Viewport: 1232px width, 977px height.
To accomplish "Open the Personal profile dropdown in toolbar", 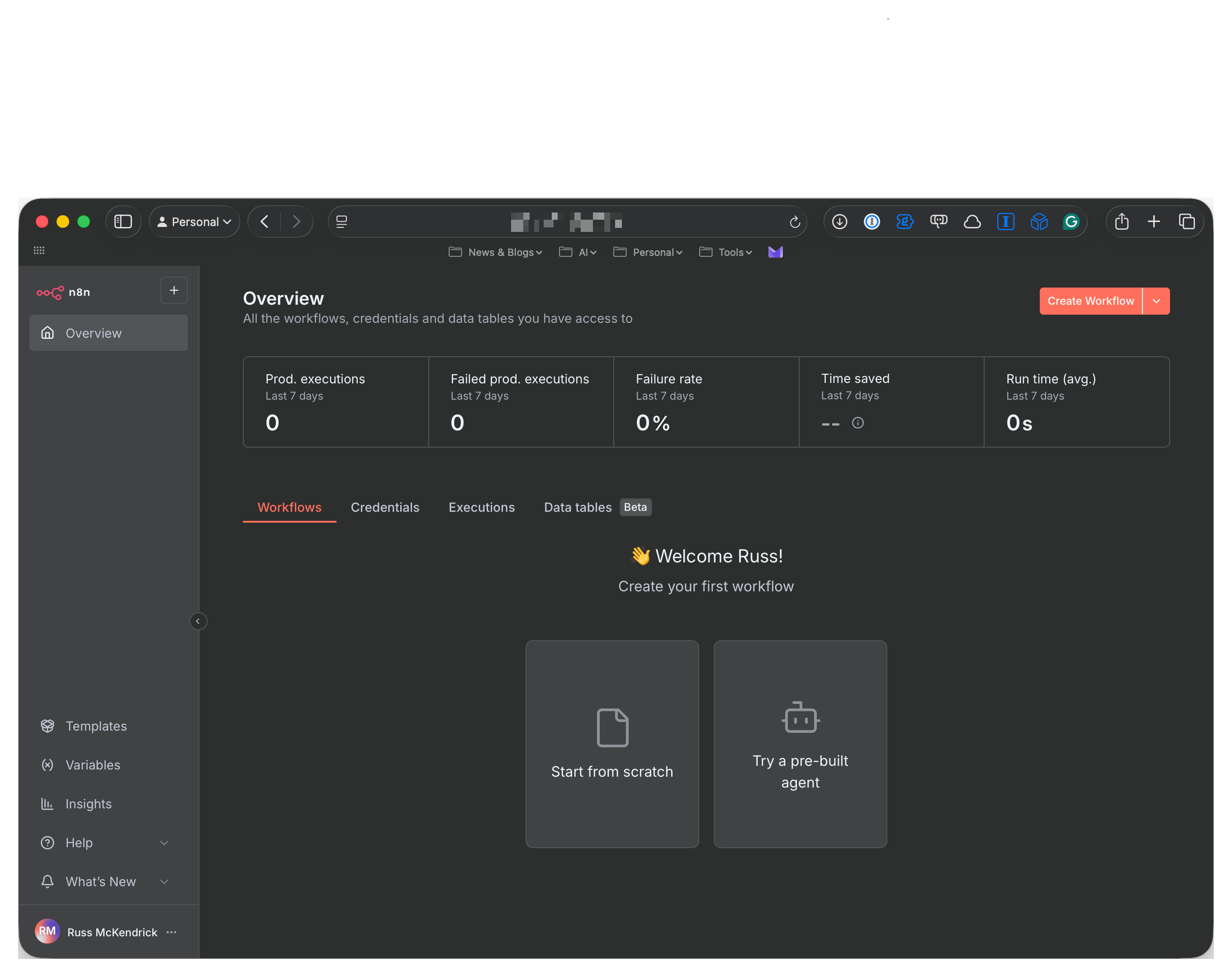I will (194, 222).
